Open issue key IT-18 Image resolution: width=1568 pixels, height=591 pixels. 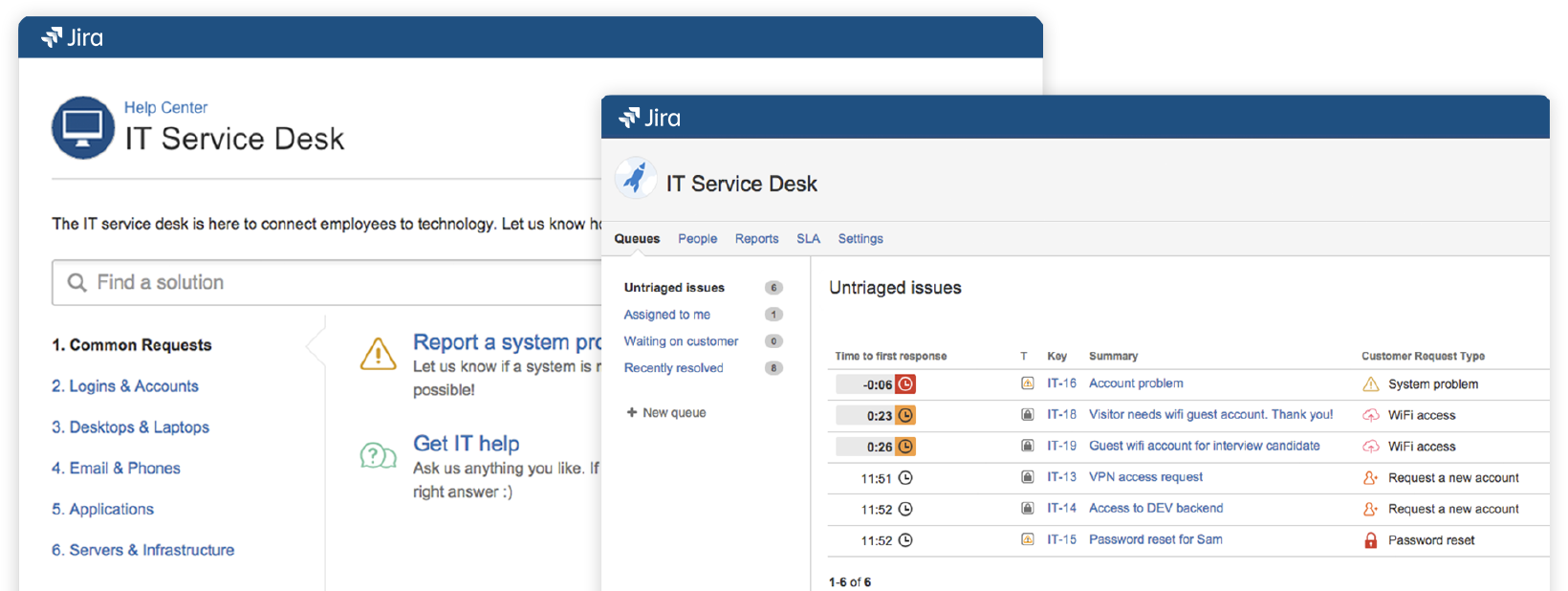pyautogui.click(x=1061, y=415)
